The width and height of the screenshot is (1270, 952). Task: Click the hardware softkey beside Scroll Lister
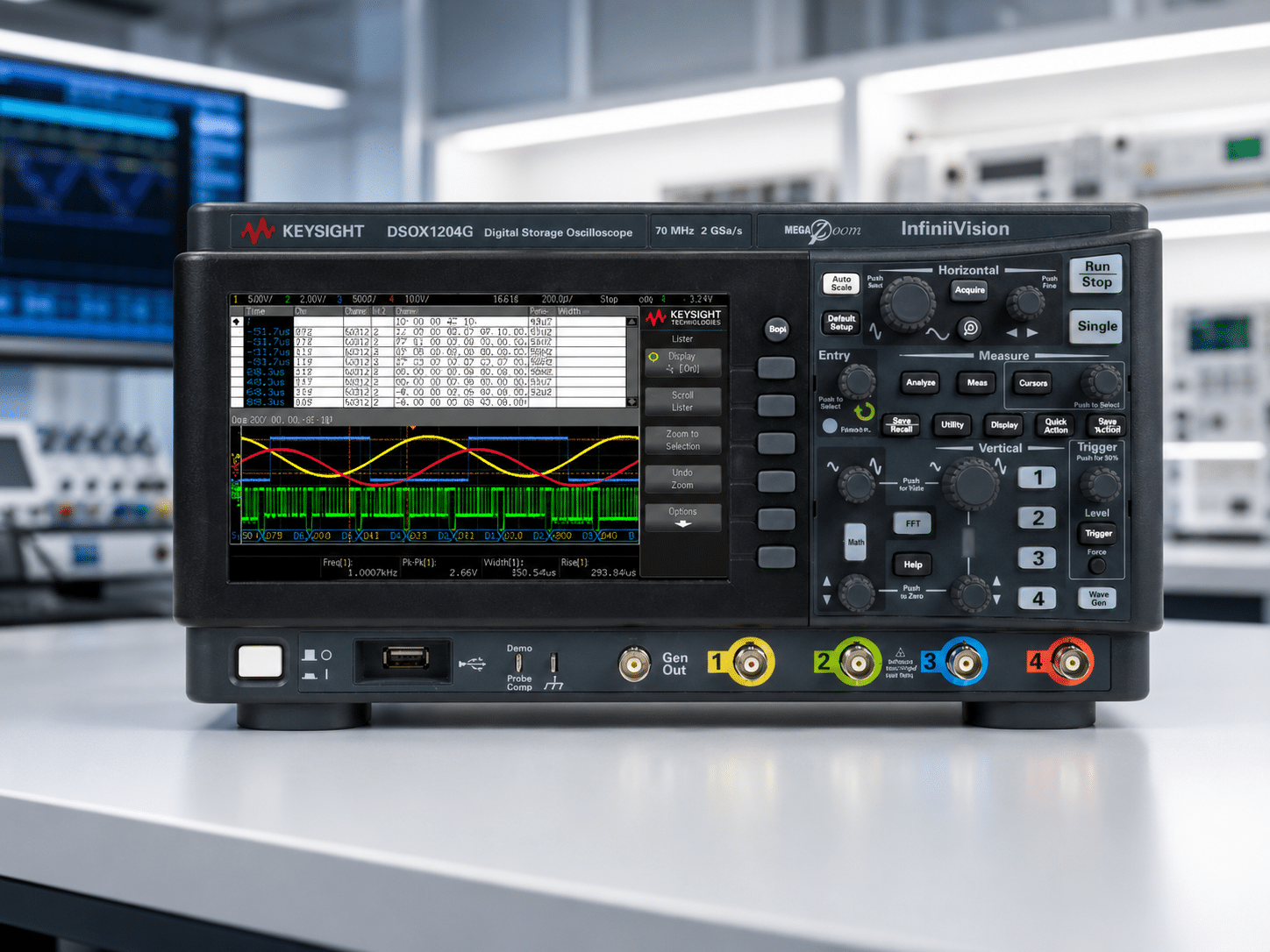coord(776,405)
